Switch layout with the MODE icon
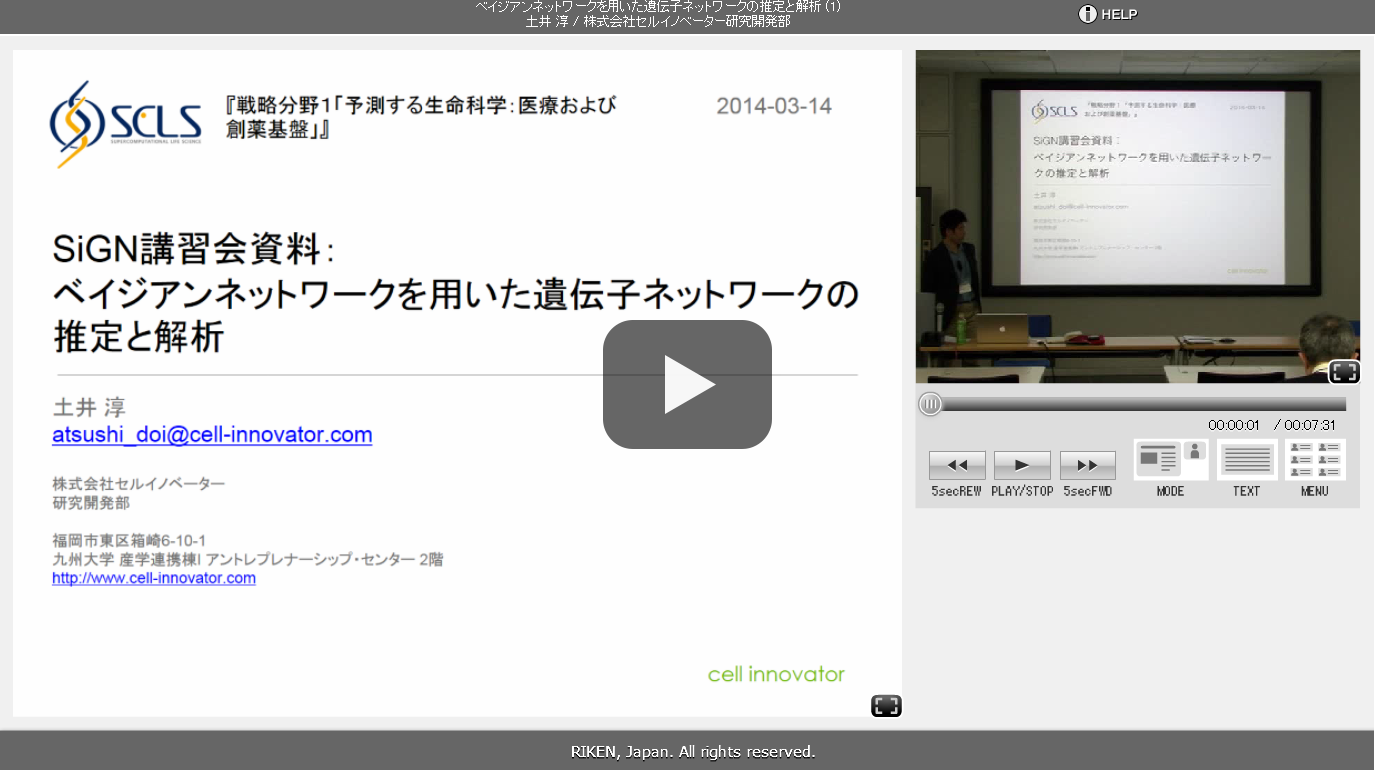This screenshot has width=1375, height=770. tap(1170, 460)
